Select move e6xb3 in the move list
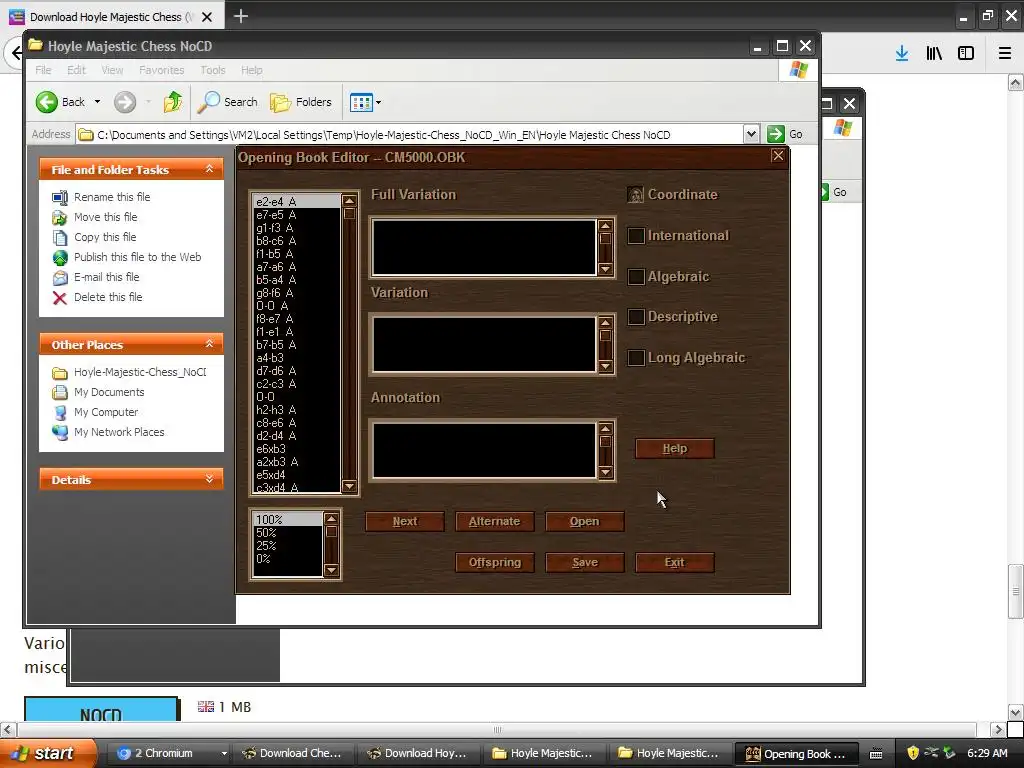The width and height of the screenshot is (1024, 768). 296,449
